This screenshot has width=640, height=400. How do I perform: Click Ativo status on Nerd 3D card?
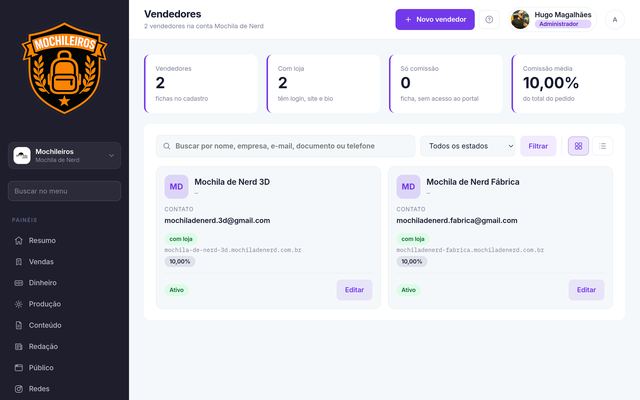coord(176,290)
